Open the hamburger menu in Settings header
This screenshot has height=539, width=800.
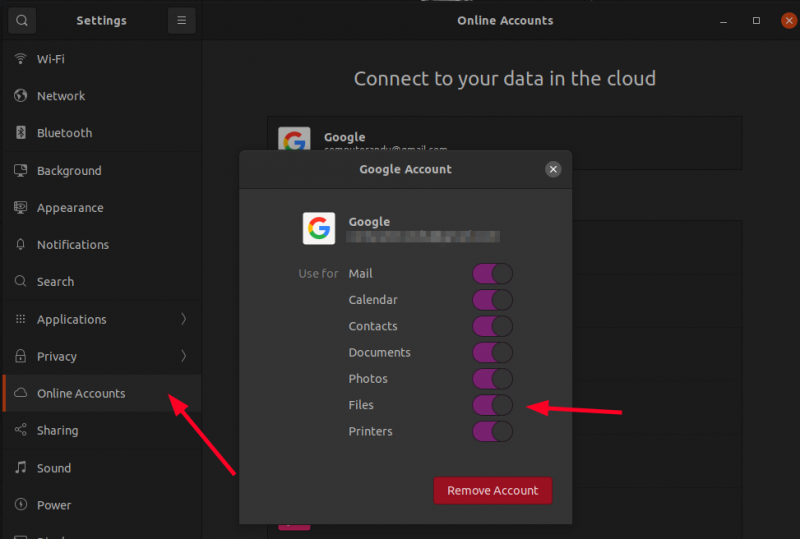pyautogui.click(x=181, y=20)
